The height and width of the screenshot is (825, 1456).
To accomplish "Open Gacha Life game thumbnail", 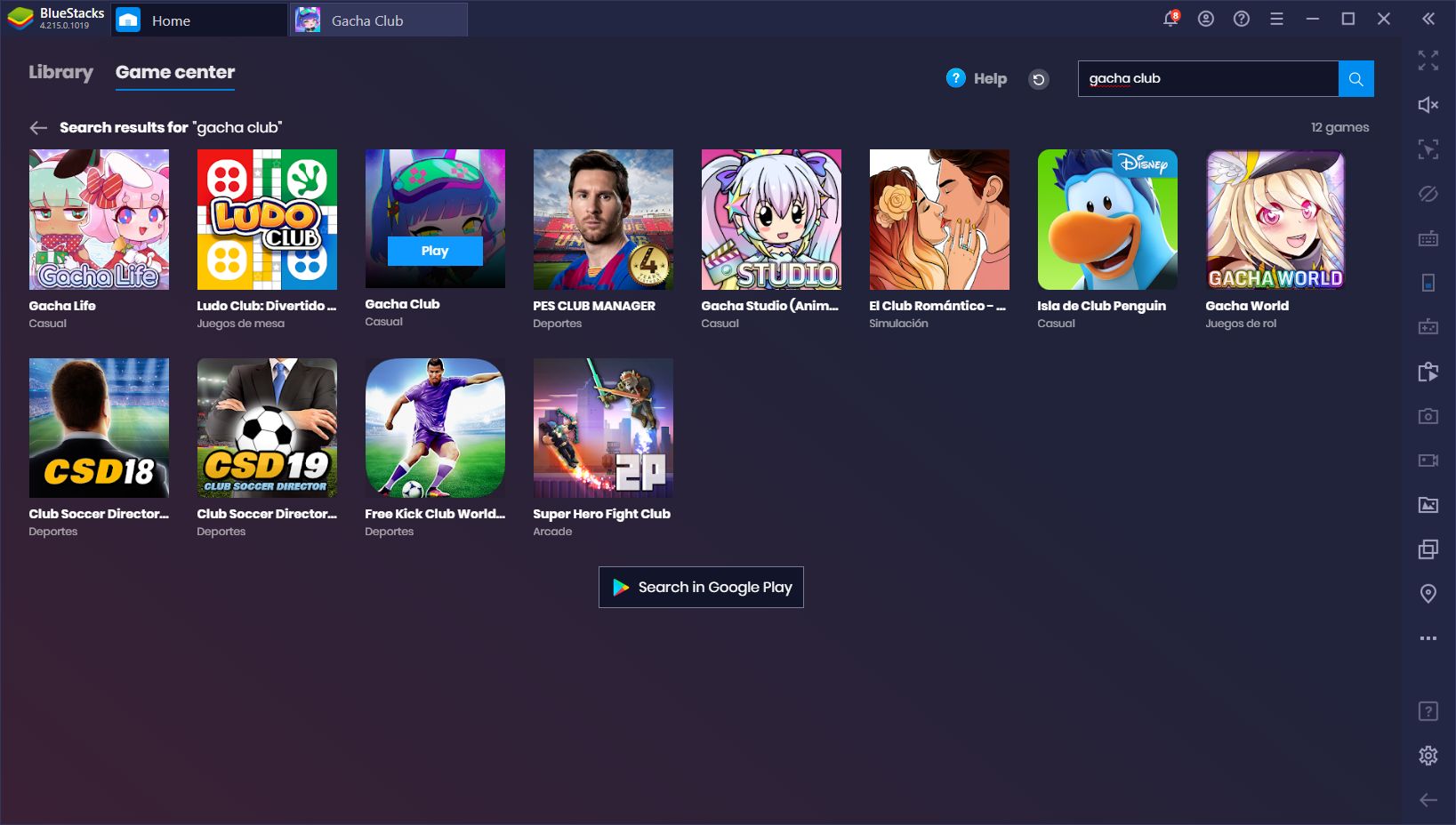I will (99, 220).
